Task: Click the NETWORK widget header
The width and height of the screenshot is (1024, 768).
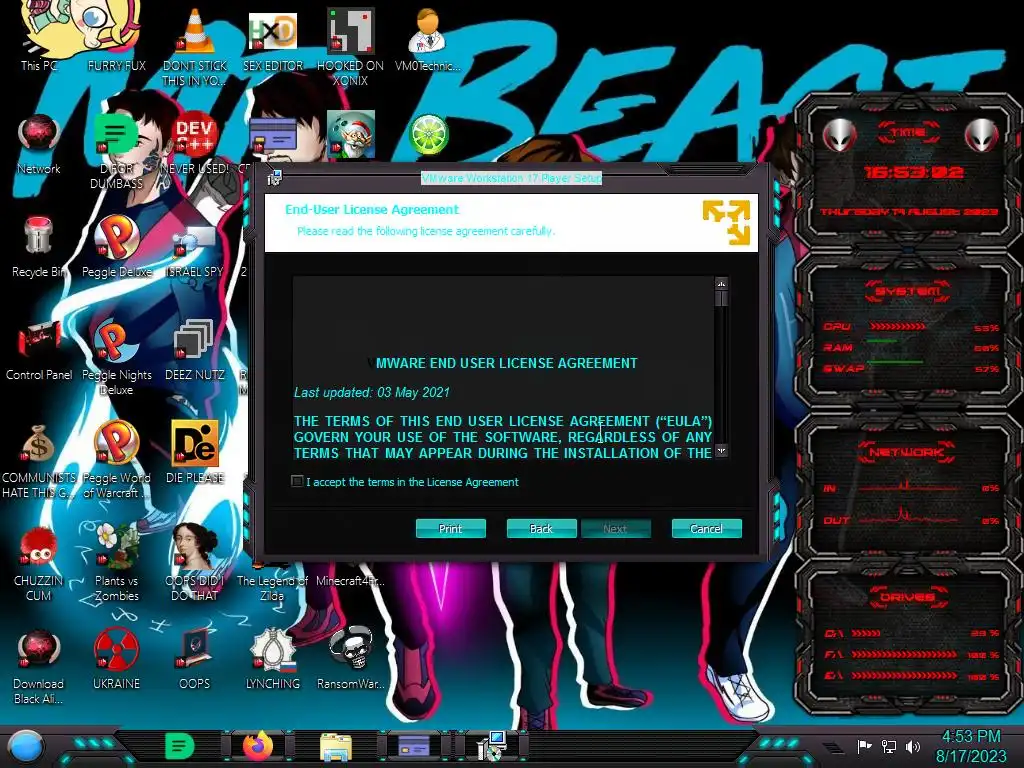Action: tap(906, 452)
